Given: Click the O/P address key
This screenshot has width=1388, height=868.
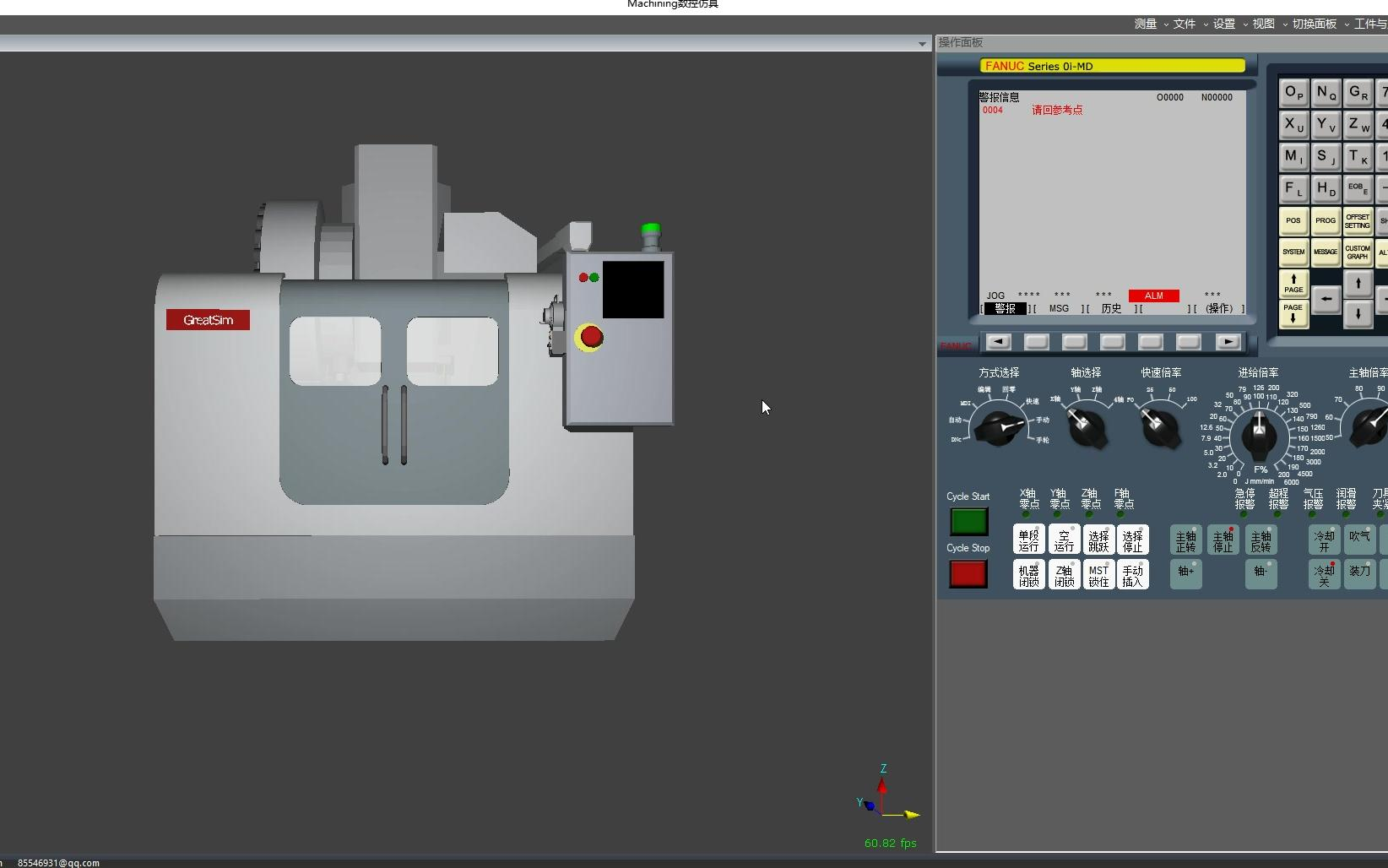Looking at the screenshot, I should click(1293, 93).
